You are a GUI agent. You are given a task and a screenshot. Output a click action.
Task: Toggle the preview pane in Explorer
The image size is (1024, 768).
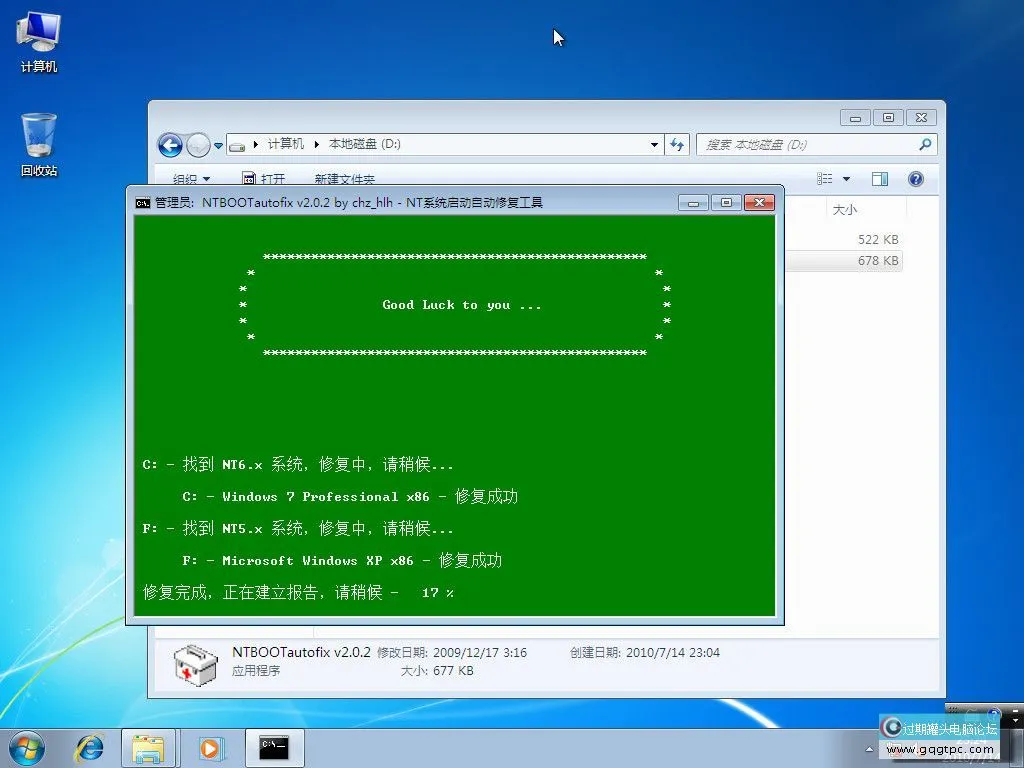[880, 178]
